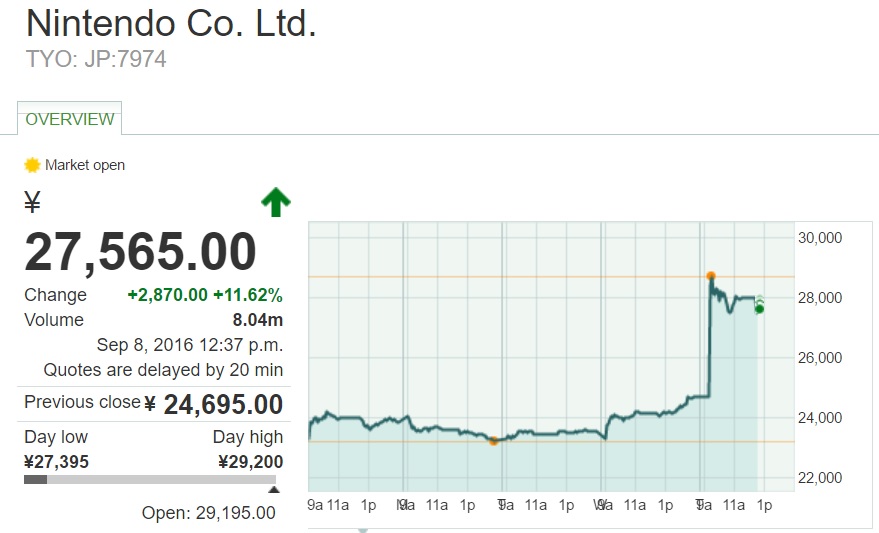Click the 'Change' label
The height and width of the screenshot is (533, 879).
(55, 295)
